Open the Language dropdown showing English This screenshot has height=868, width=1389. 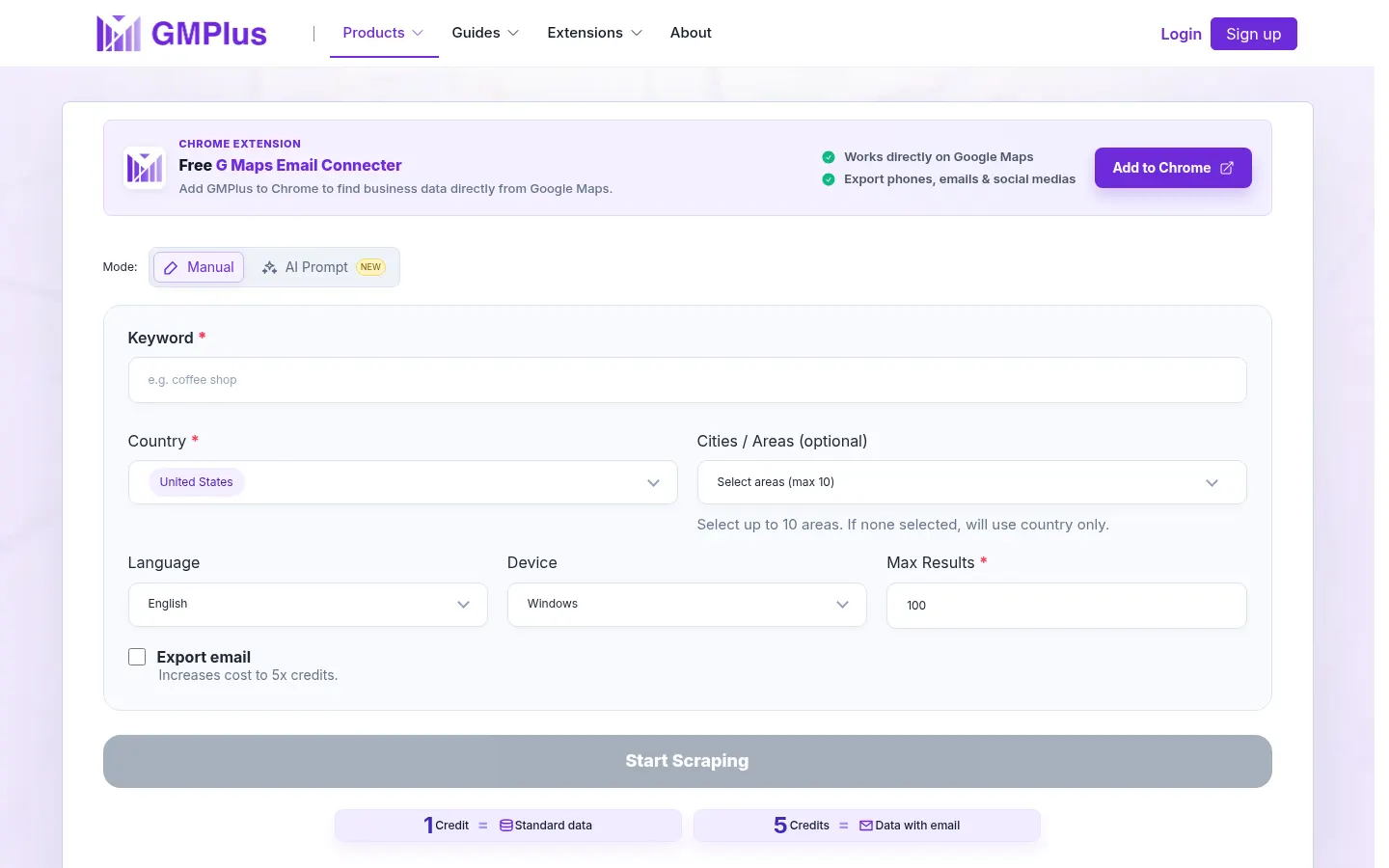click(308, 605)
